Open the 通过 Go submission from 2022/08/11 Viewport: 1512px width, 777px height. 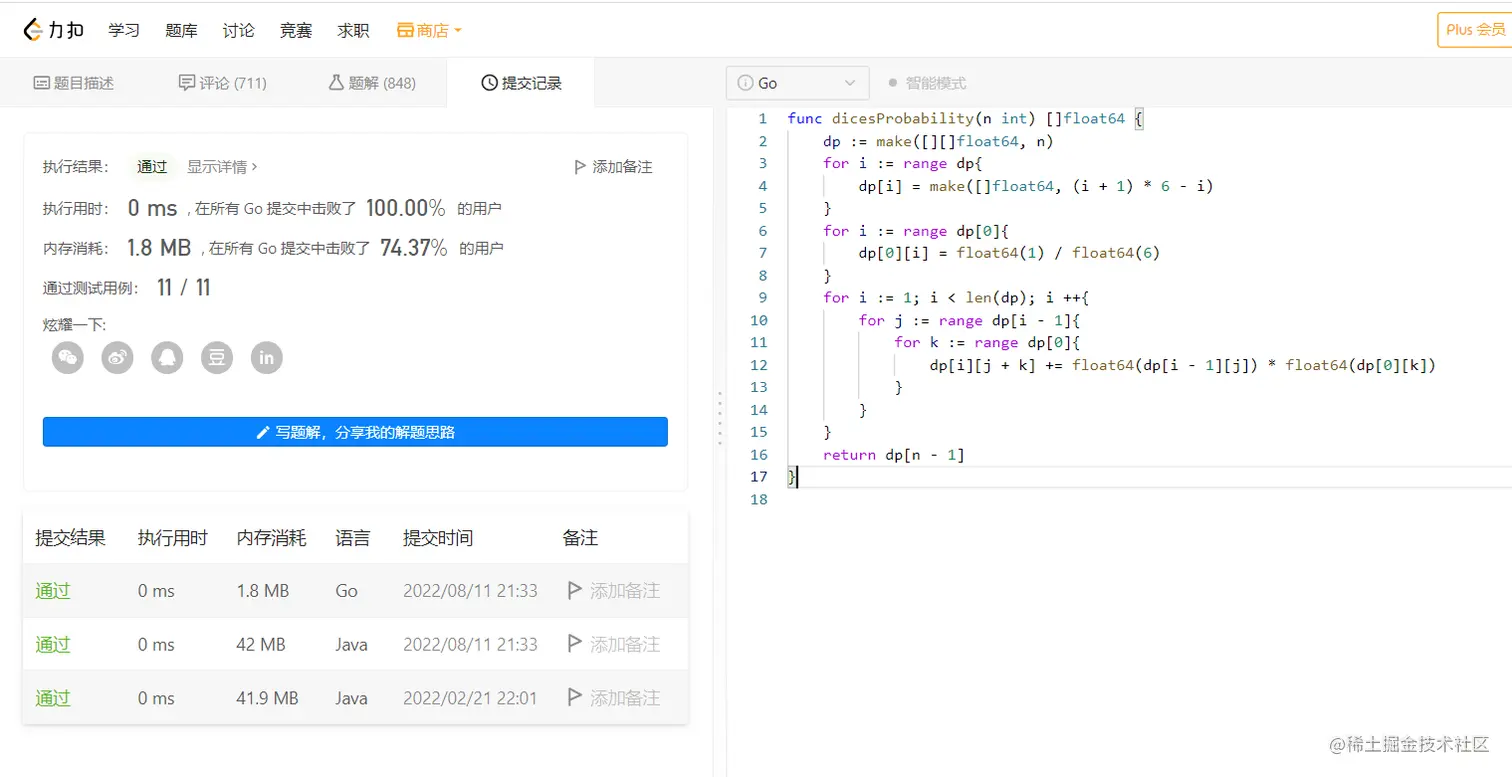(53, 591)
